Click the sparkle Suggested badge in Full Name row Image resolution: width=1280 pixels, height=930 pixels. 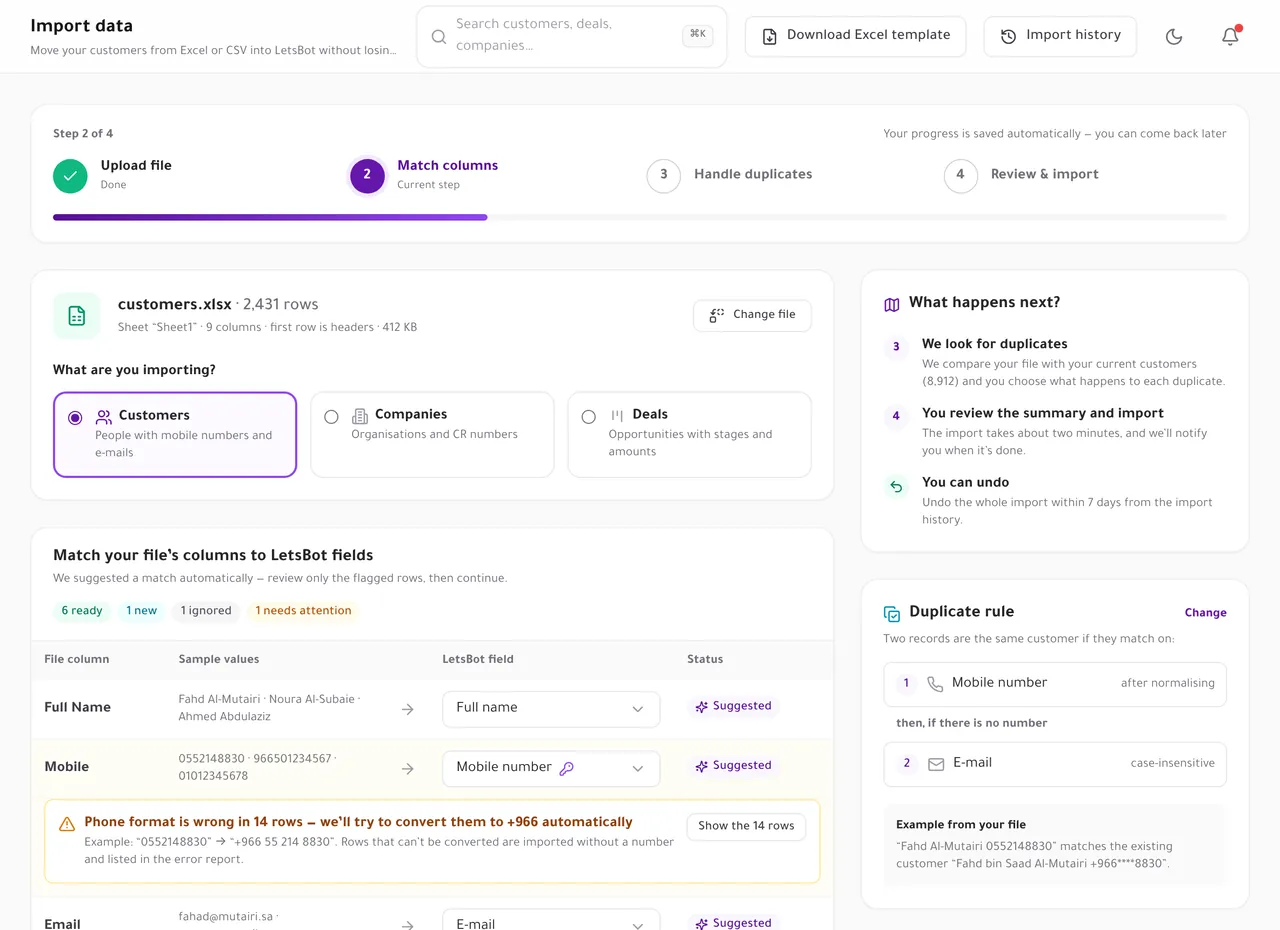click(x=733, y=706)
